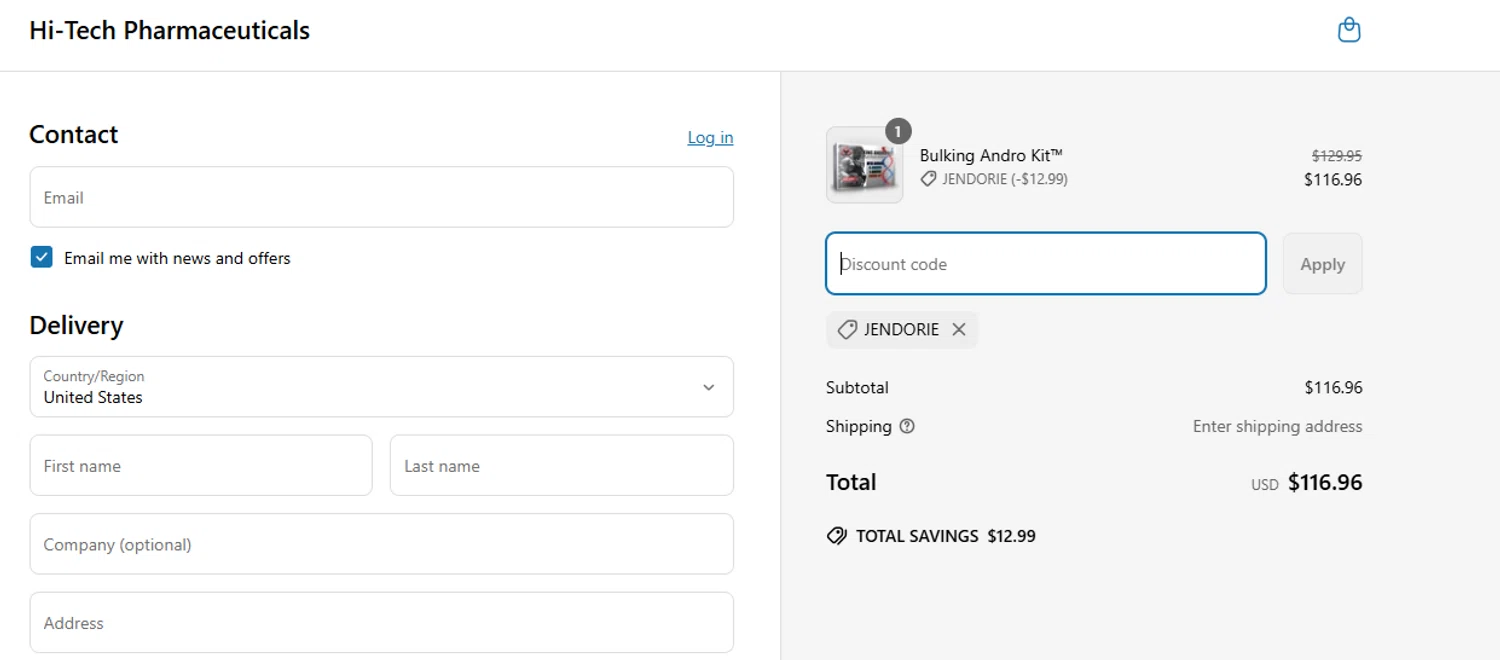The image size is (1500, 660).
Task: Click the Last name field
Action: coord(561,465)
